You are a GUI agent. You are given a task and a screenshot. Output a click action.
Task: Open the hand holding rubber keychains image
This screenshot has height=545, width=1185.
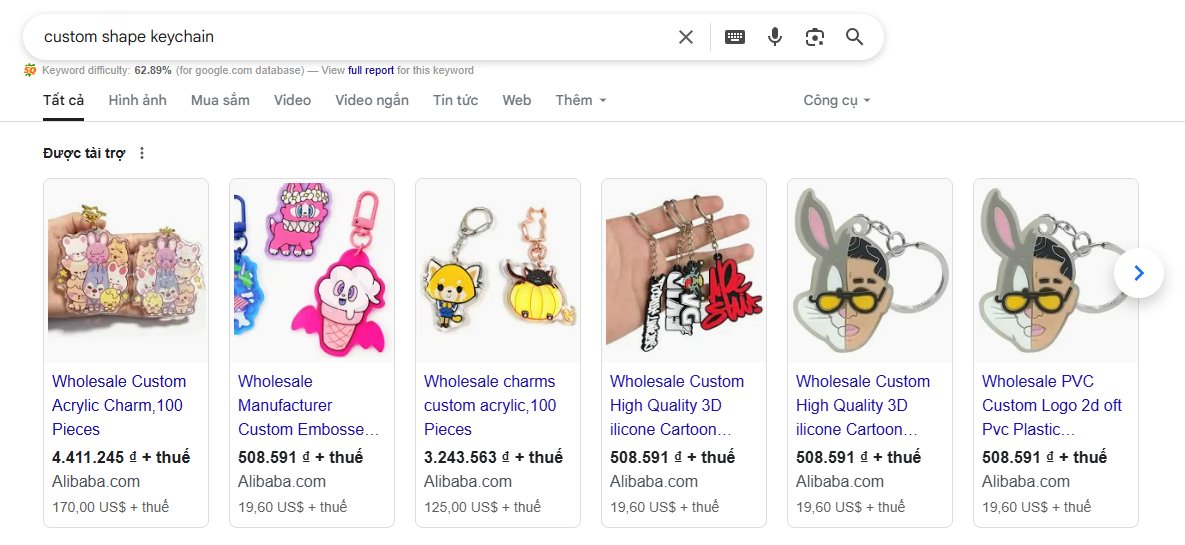[x=684, y=271]
